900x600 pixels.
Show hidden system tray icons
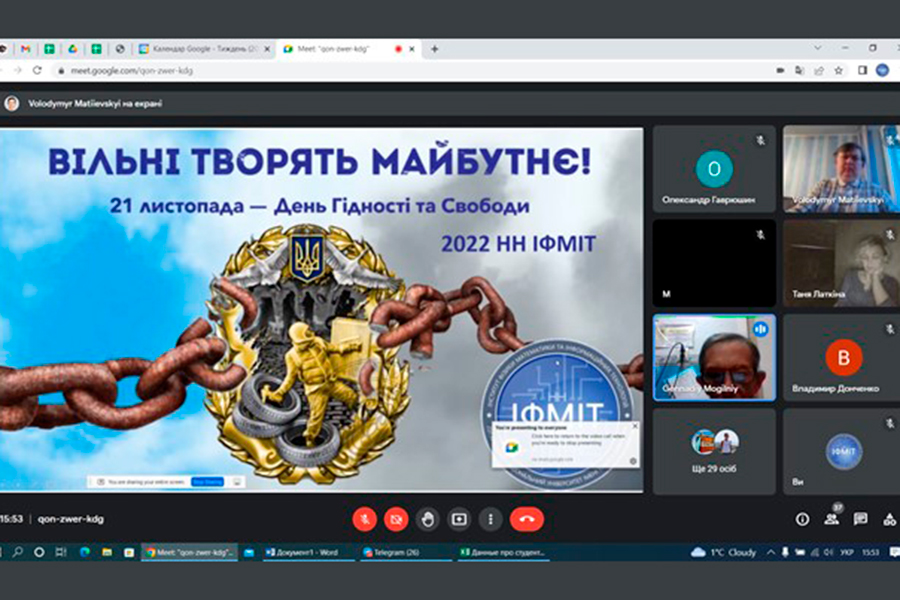point(771,552)
